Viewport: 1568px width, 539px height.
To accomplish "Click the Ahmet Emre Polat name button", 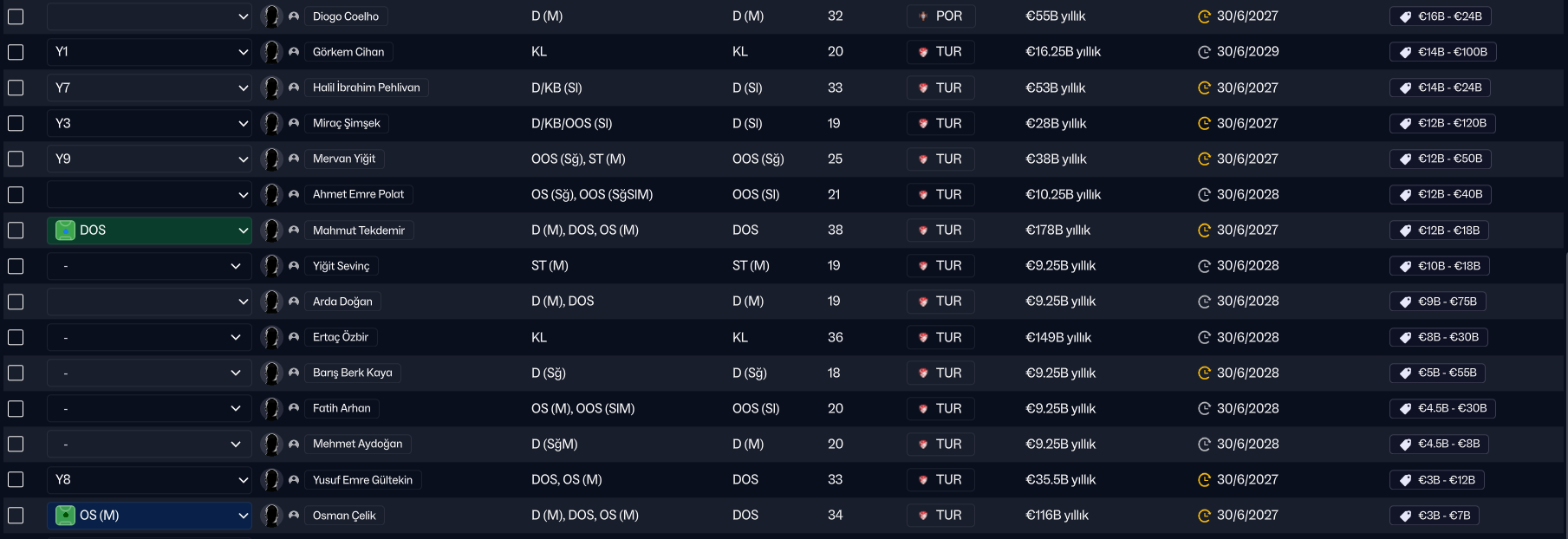I will [x=358, y=194].
